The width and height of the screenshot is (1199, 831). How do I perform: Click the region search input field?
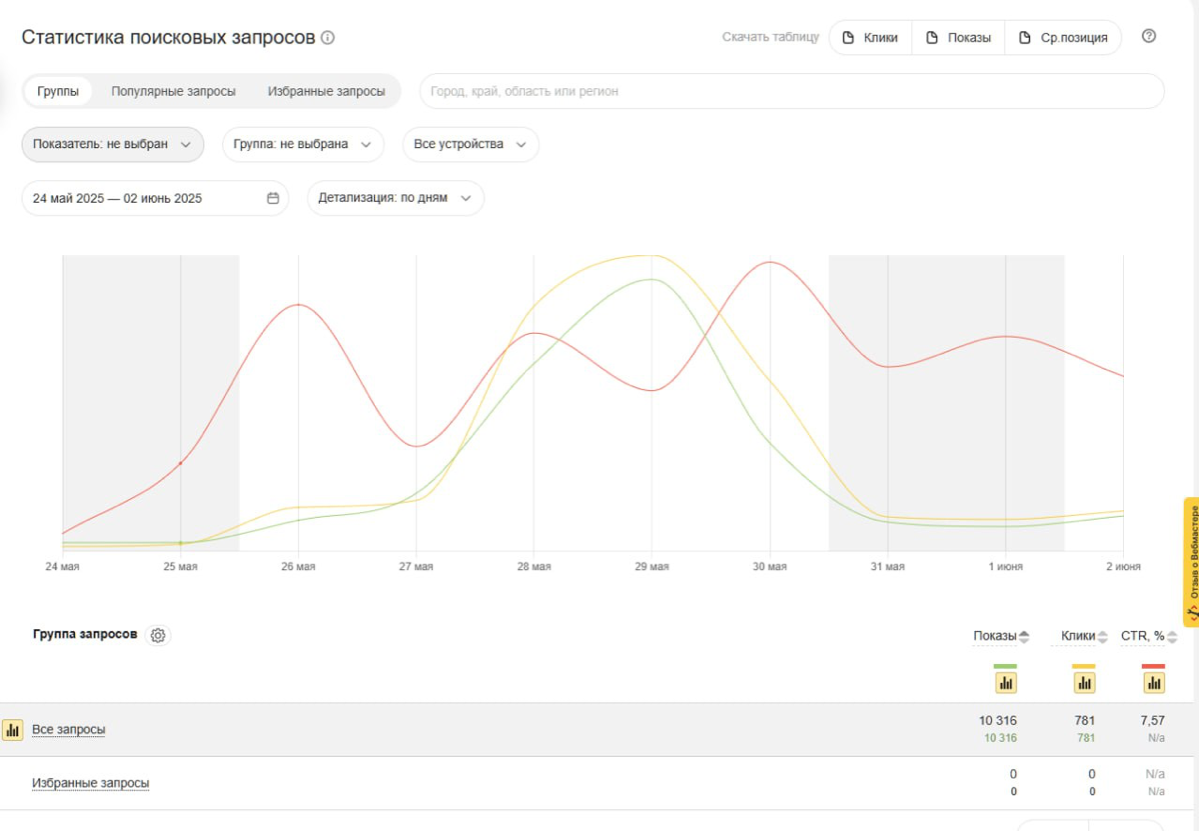pyautogui.click(x=790, y=91)
